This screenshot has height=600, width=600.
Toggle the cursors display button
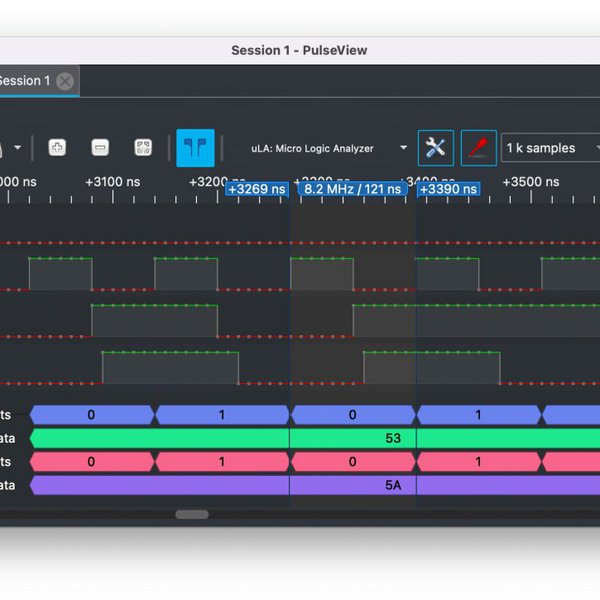pos(195,148)
